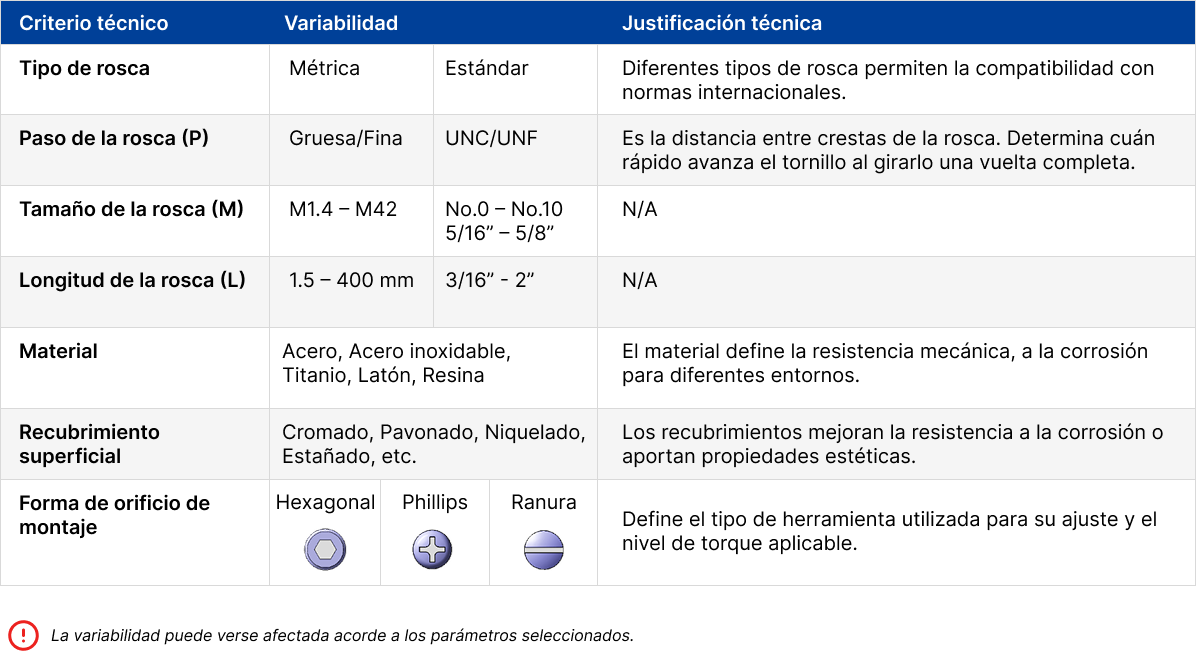
Task: Click the "Gruesa/Fina" cell
Action: coord(346,138)
